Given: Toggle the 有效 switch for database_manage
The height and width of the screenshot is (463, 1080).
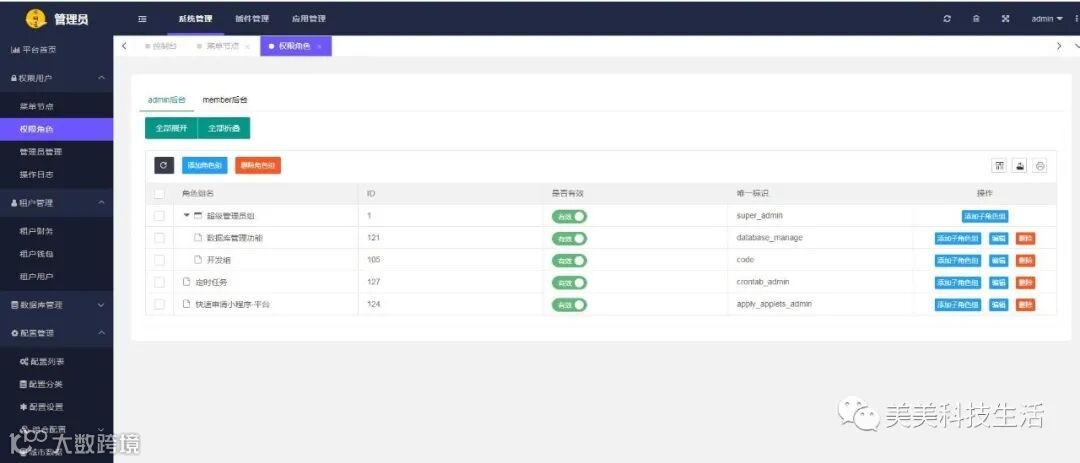Looking at the screenshot, I should point(569,238).
